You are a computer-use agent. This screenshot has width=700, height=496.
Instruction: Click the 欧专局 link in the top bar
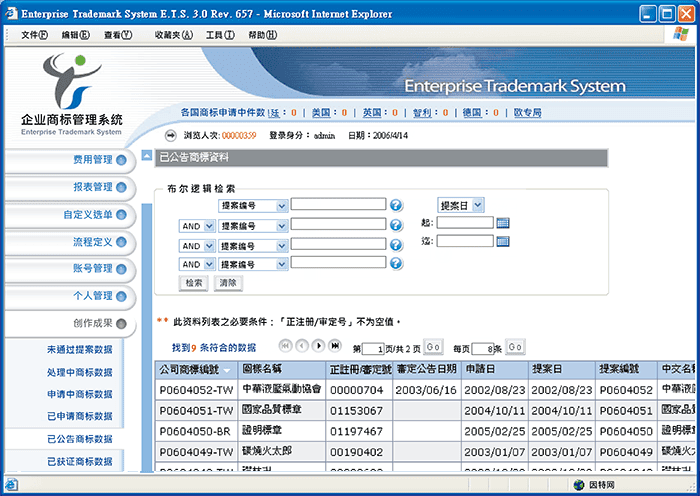[x=527, y=113]
